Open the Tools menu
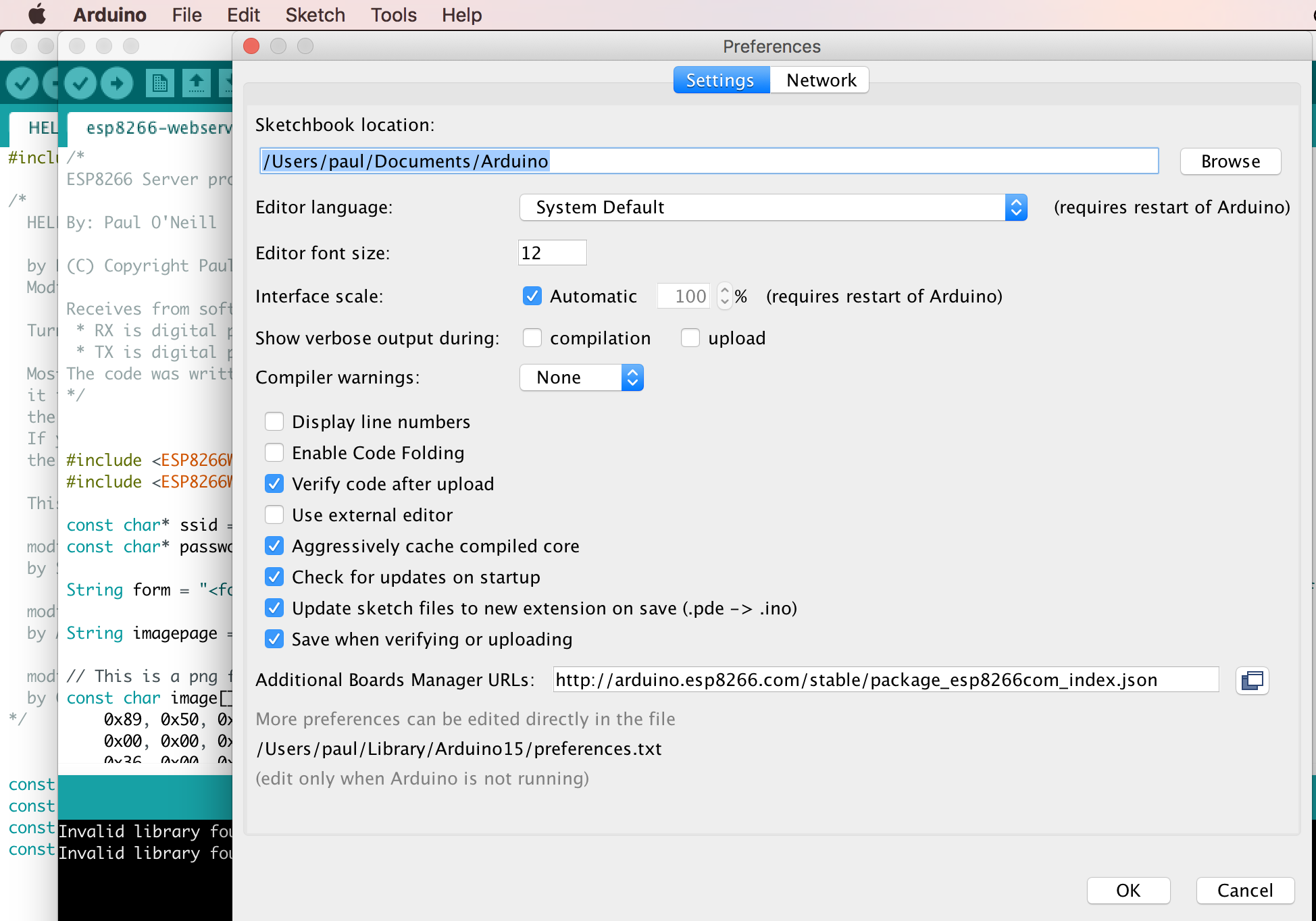 pyautogui.click(x=393, y=15)
